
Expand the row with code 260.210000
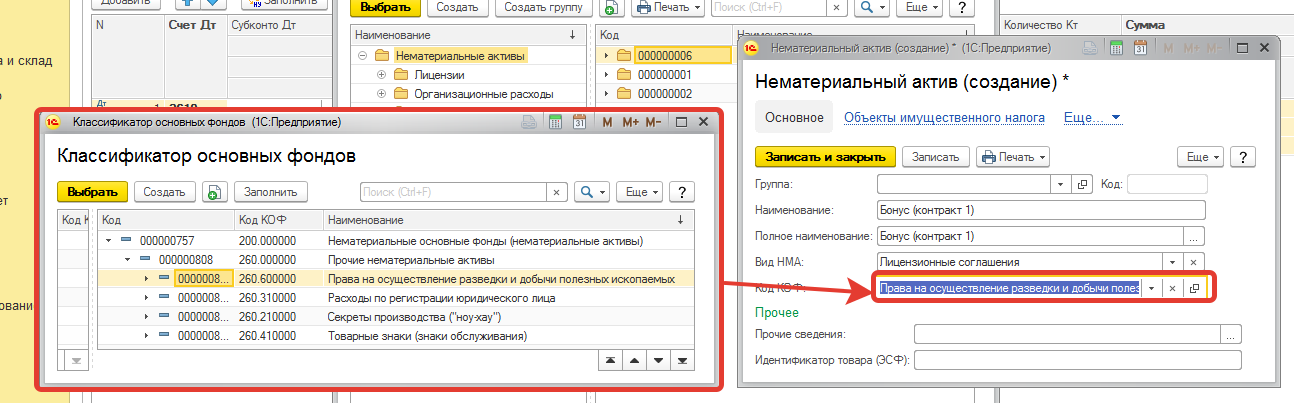[145, 317]
